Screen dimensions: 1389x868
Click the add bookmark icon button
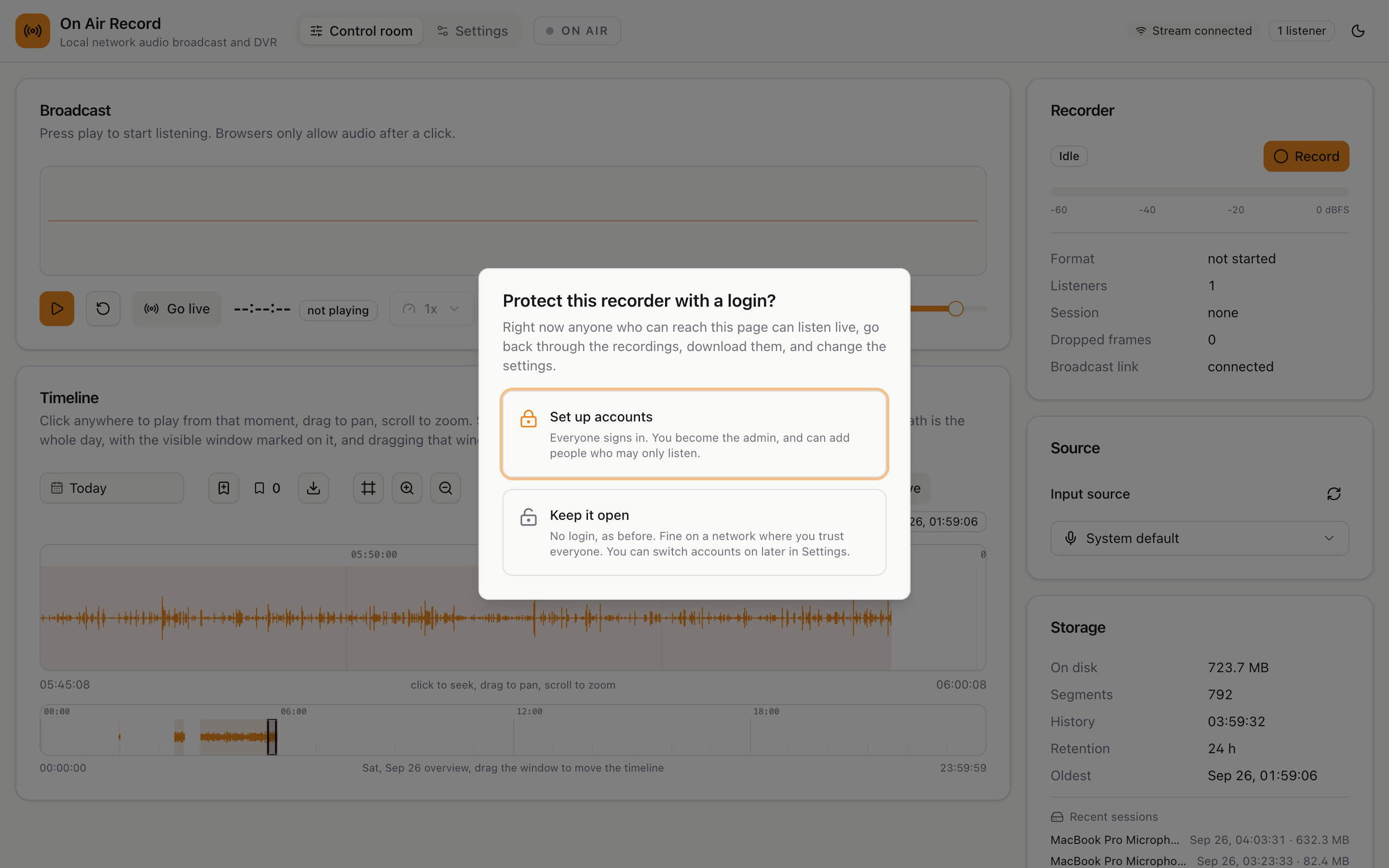pos(224,488)
